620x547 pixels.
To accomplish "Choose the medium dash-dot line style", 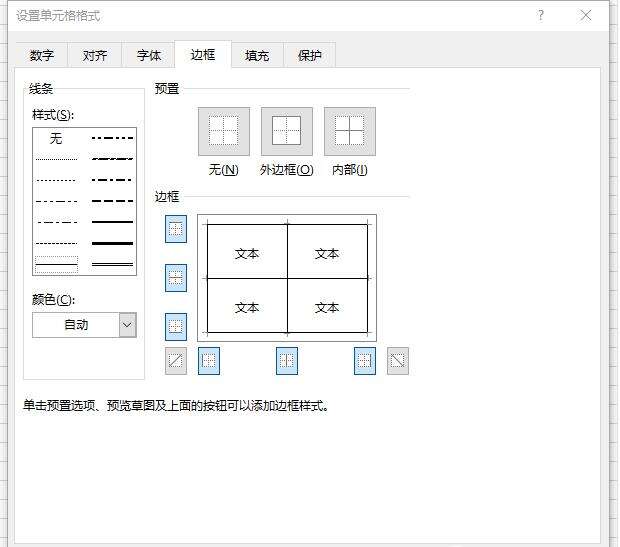I will pos(112,180).
